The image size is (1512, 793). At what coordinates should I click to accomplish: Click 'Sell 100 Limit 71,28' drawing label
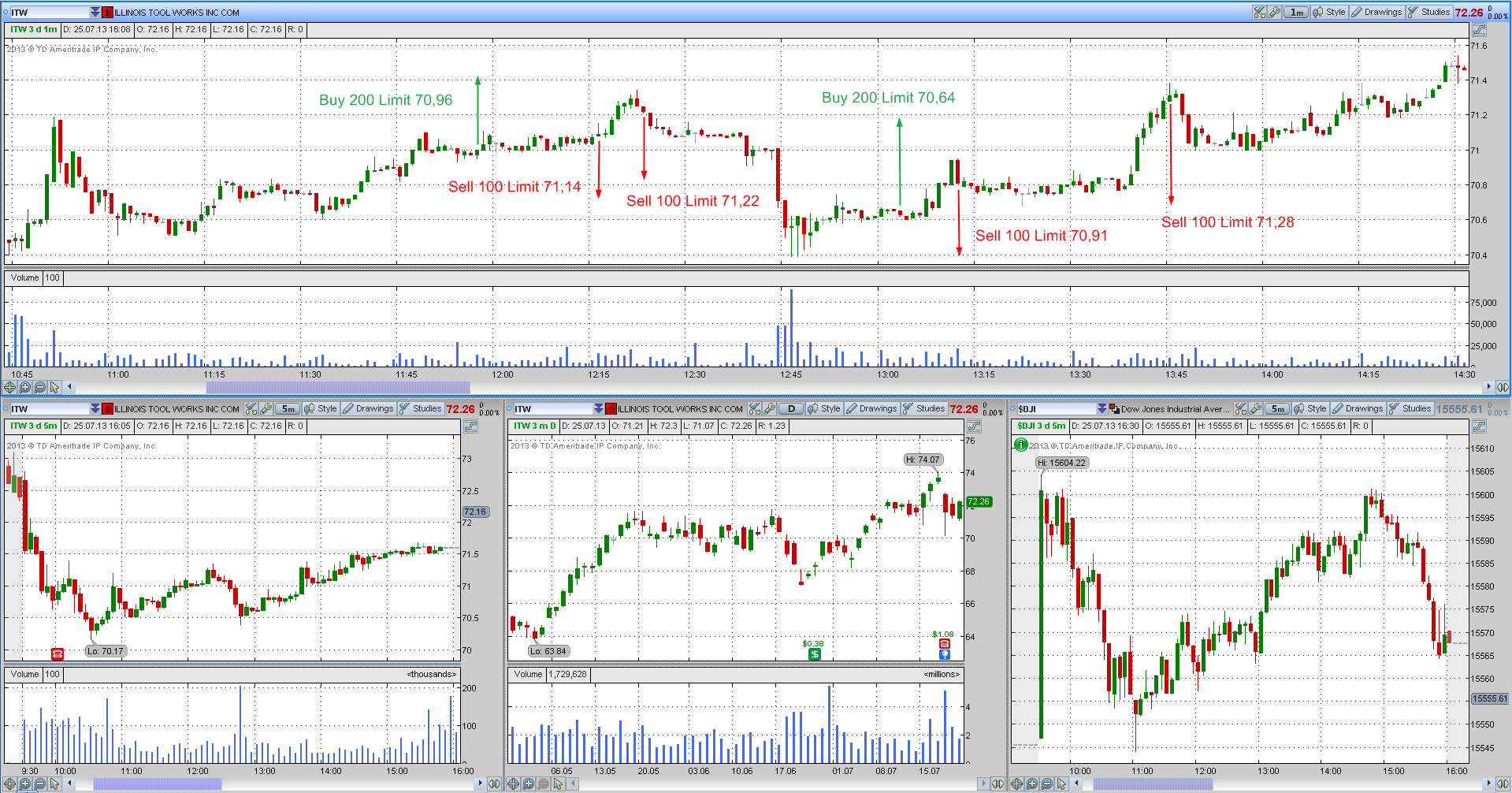1228,222
